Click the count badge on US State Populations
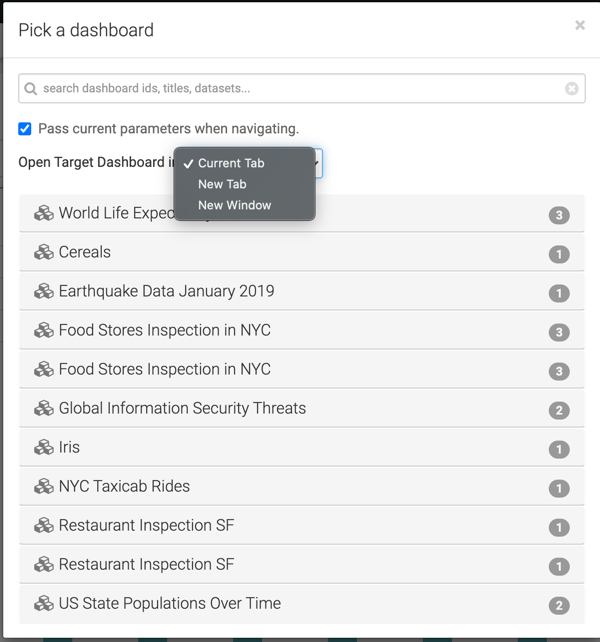 (x=559, y=605)
